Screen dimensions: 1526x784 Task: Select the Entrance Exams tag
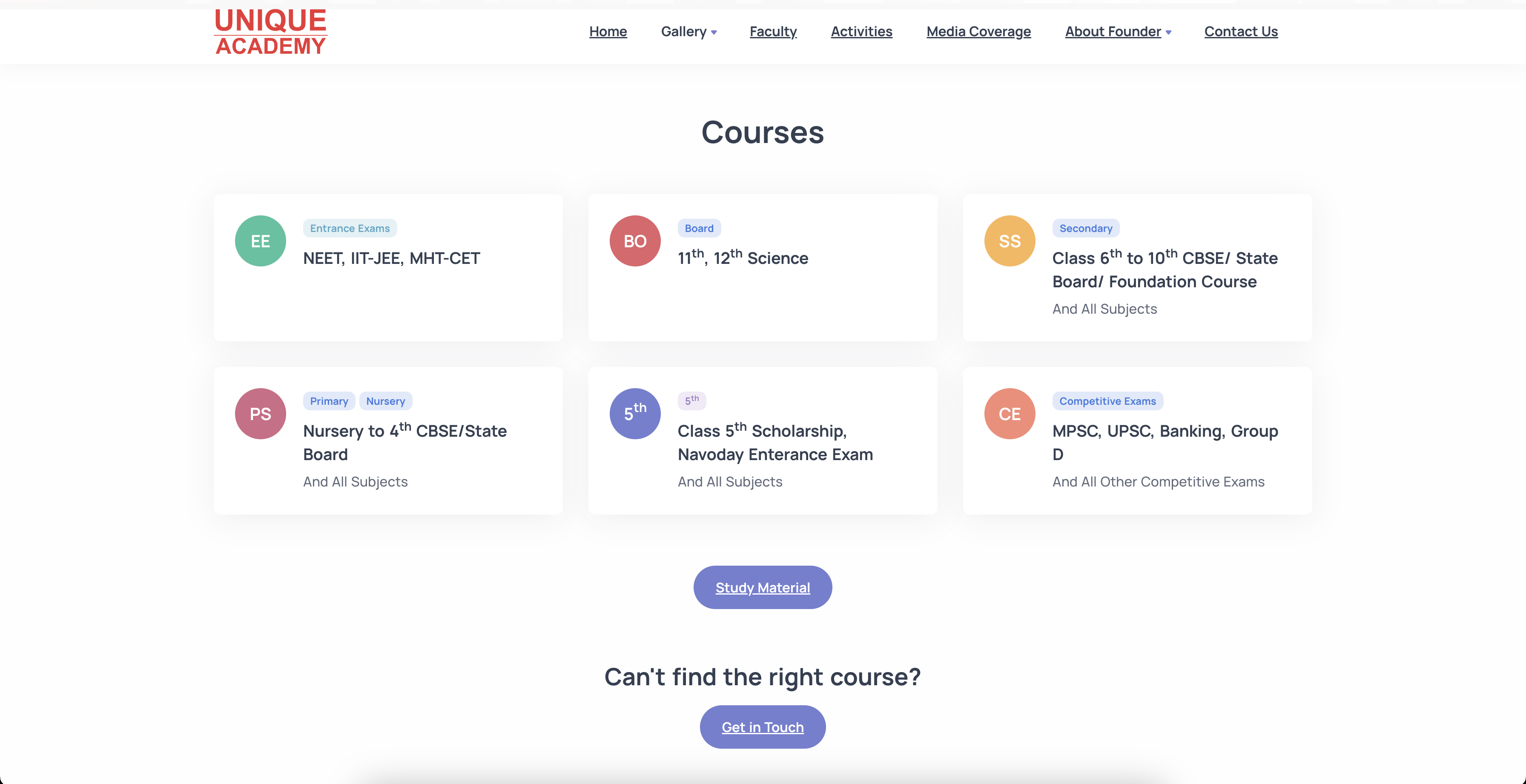click(350, 229)
